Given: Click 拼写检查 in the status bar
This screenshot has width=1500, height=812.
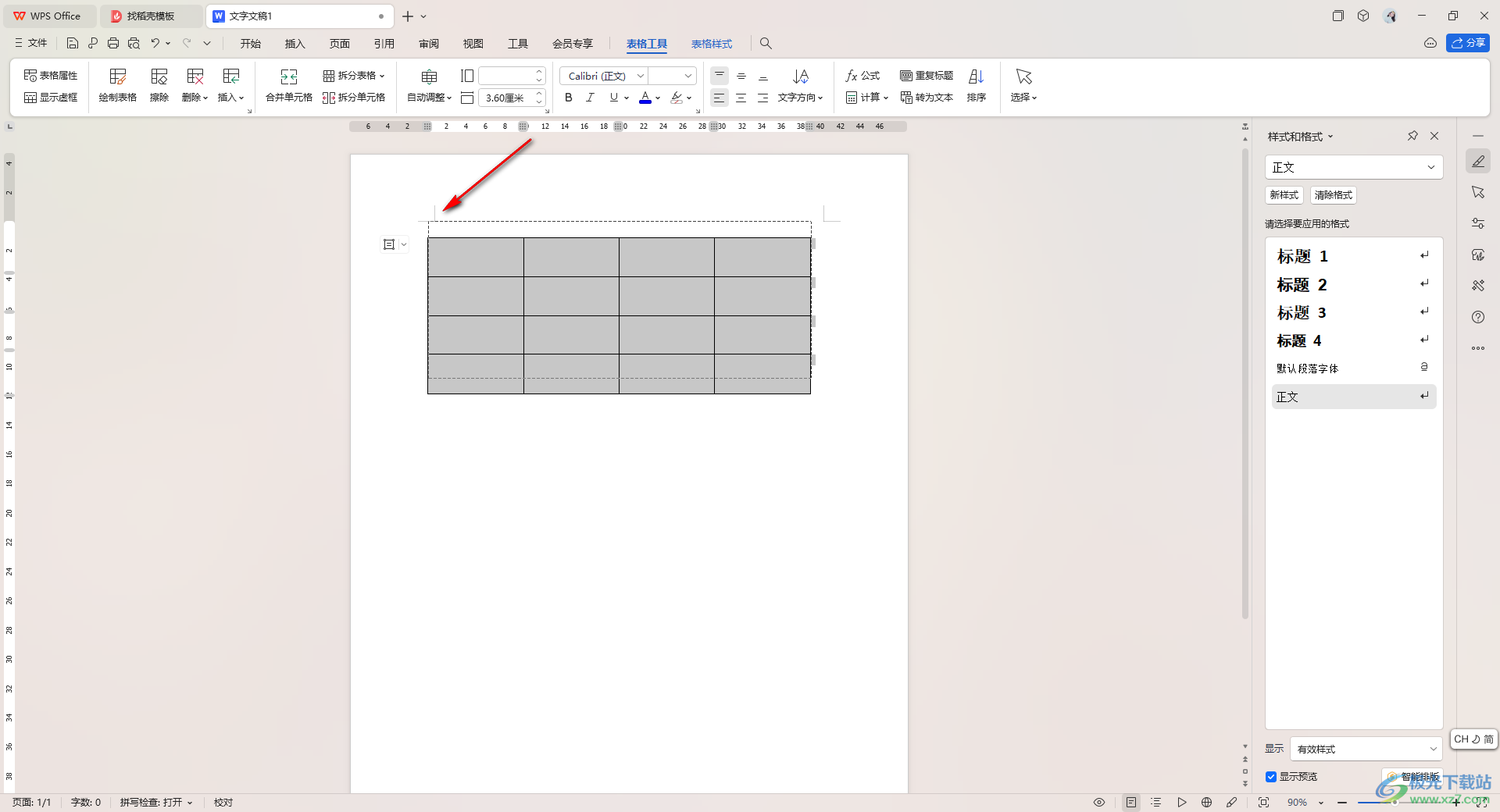Looking at the screenshot, I should tap(155, 802).
